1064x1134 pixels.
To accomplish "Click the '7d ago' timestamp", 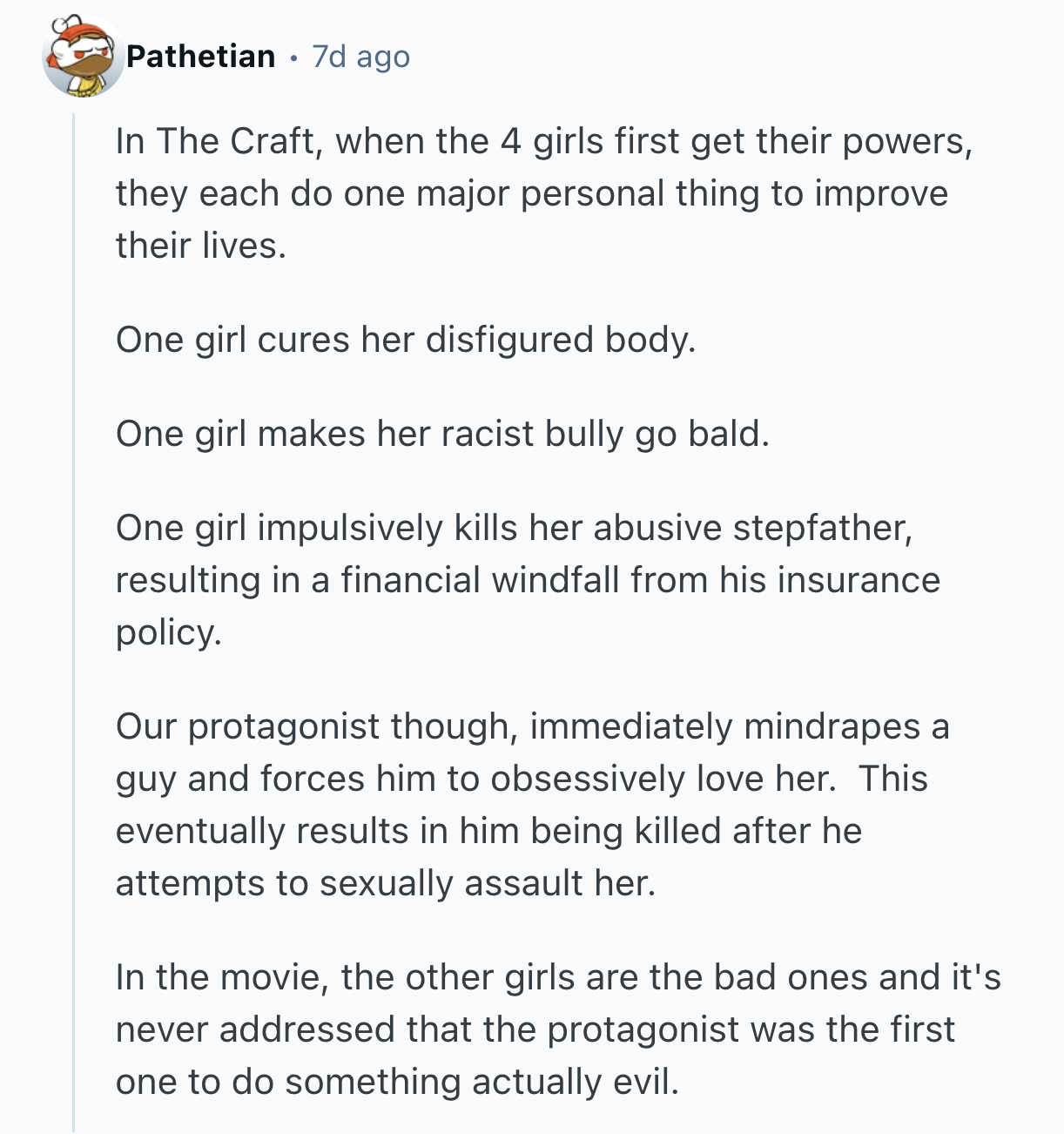I will coord(360,57).
